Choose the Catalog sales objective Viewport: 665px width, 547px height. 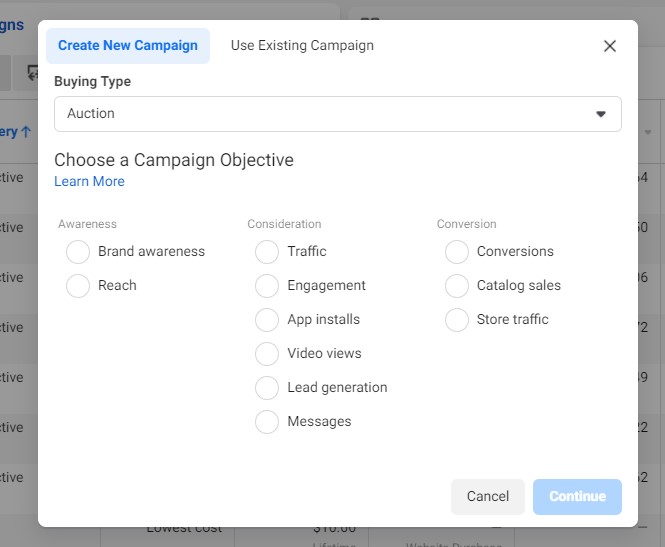(x=457, y=286)
